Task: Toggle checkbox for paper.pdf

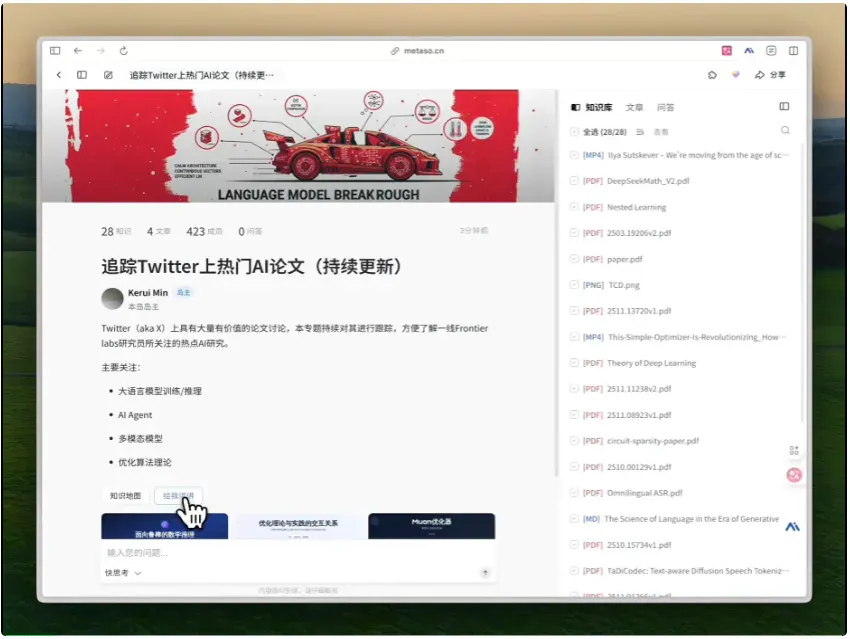Action: pos(574,259)
